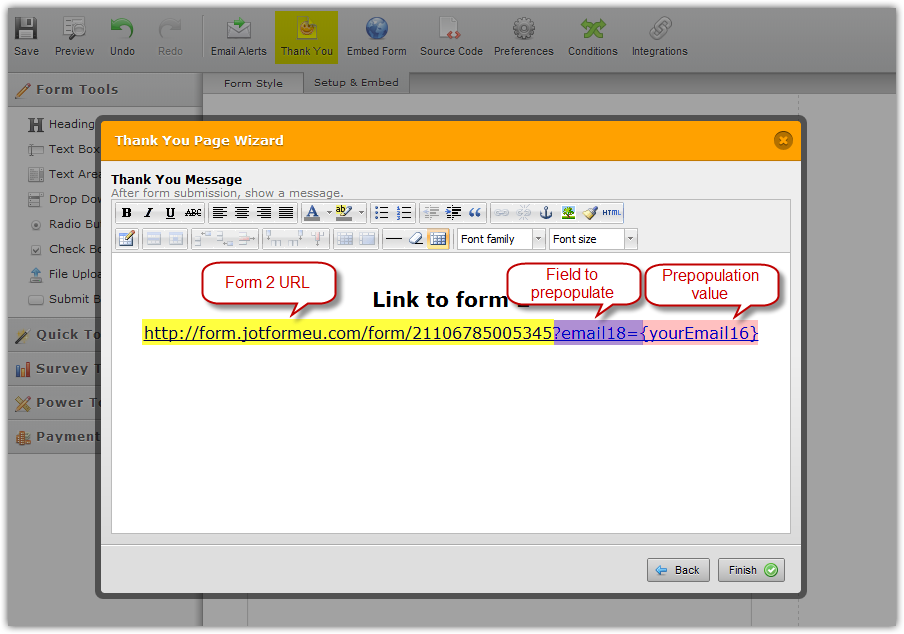Image resolution: width=904 pixels, height=634 pixels.
Task: Toggle underline formatting in the editor
Action: click(x=170, y=213)
